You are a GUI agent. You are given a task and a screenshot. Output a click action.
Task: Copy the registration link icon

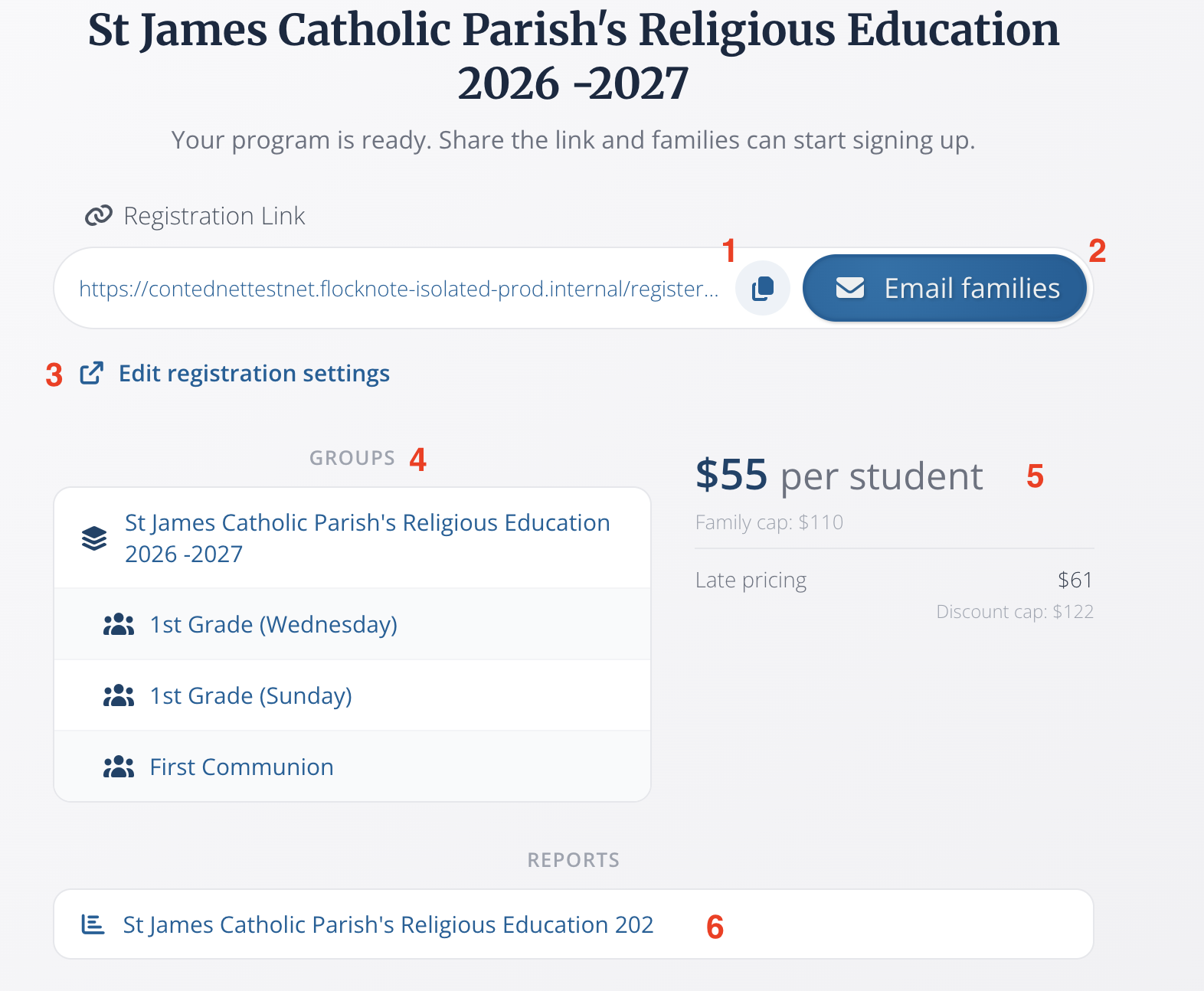point(762,289)
